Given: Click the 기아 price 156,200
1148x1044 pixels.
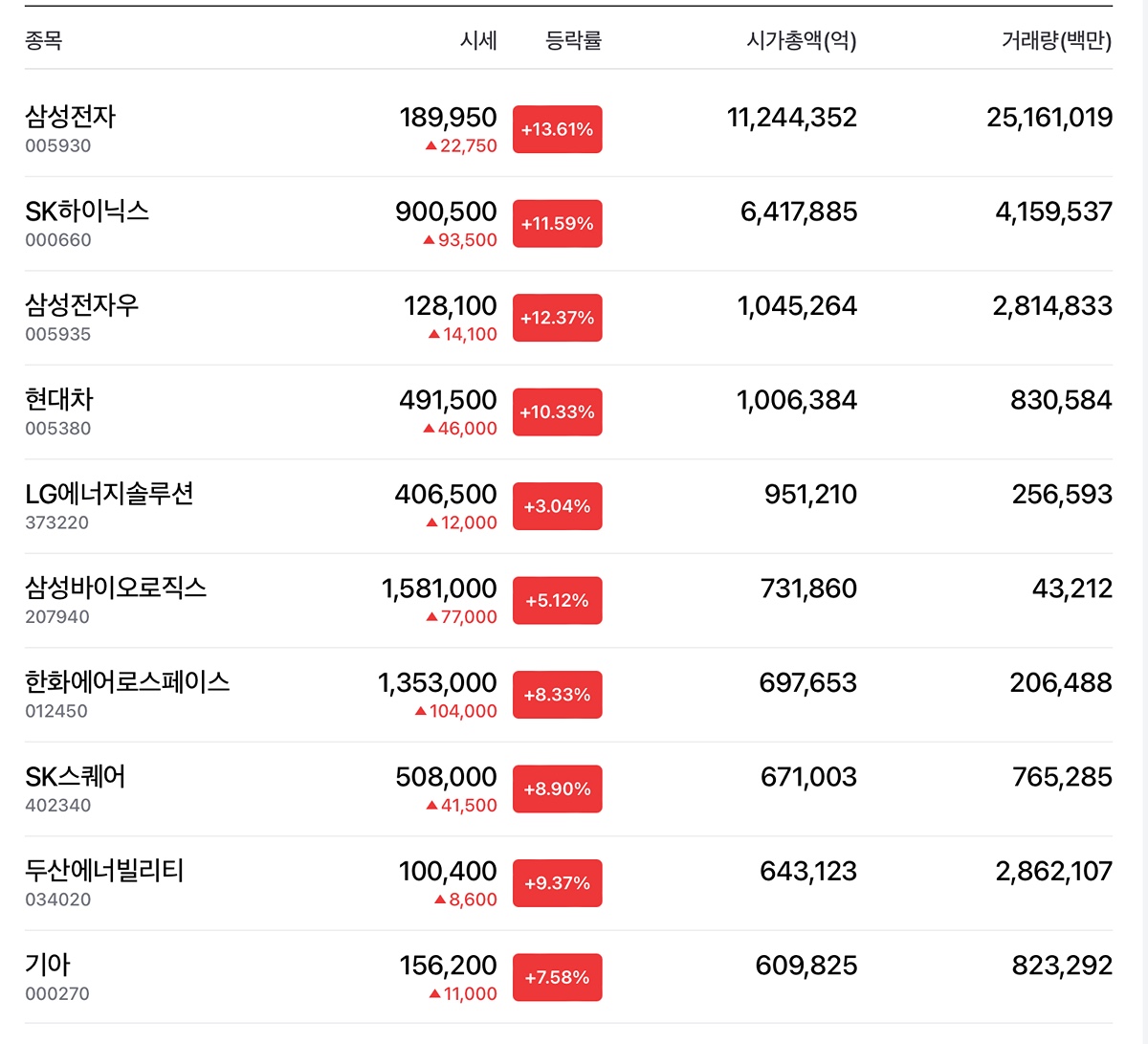Looking at the screenshot, I should [x=448, y=965].
